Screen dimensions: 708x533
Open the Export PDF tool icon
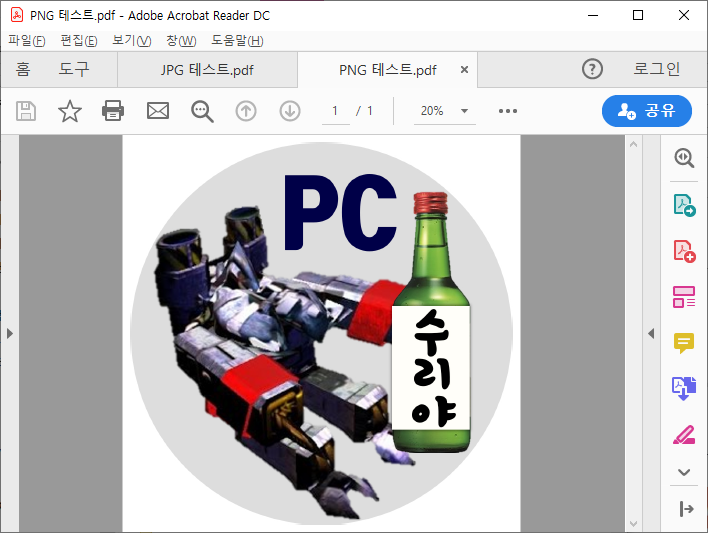coord(684,206)
